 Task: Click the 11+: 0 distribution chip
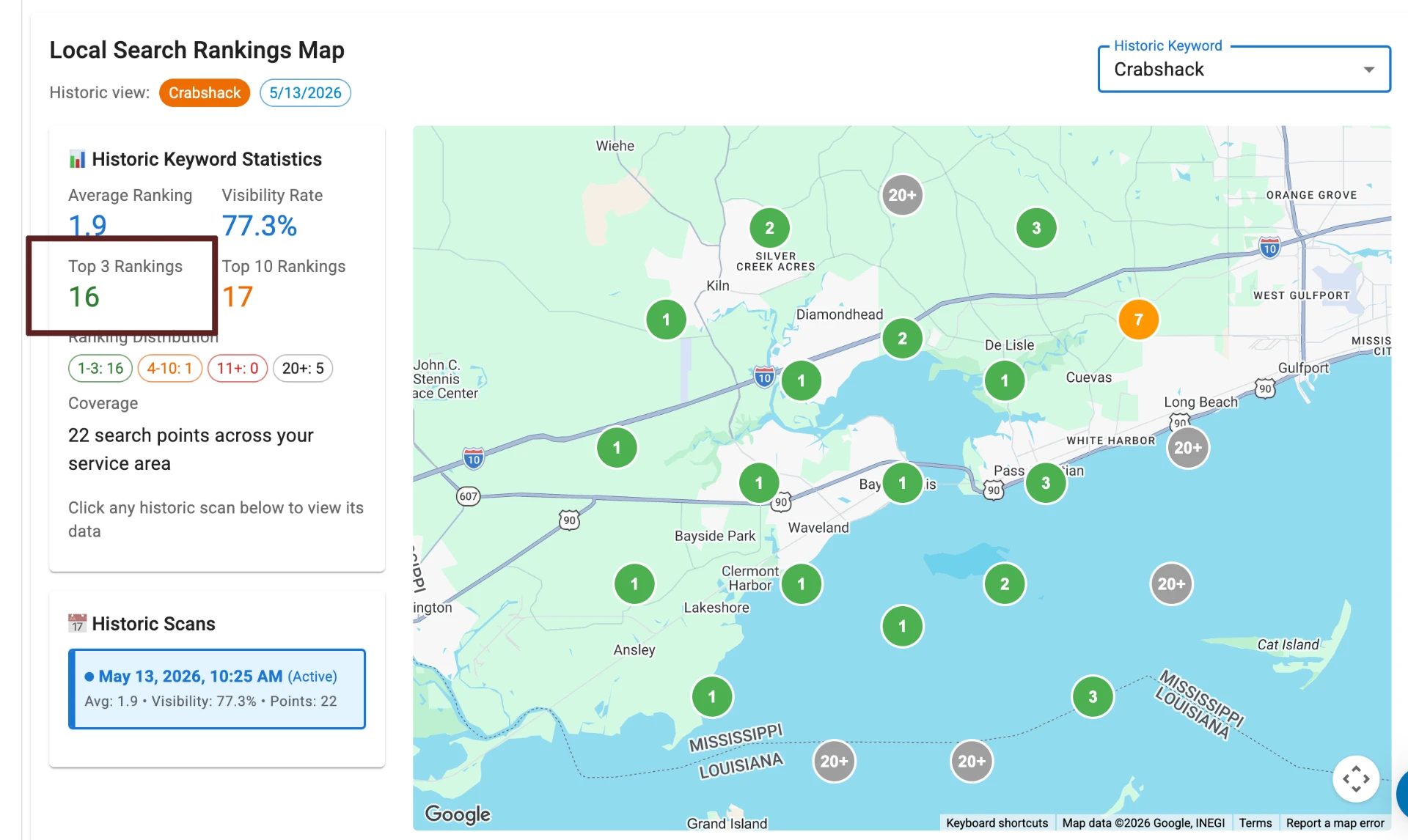pyautogui.click(x=238, y=368)
